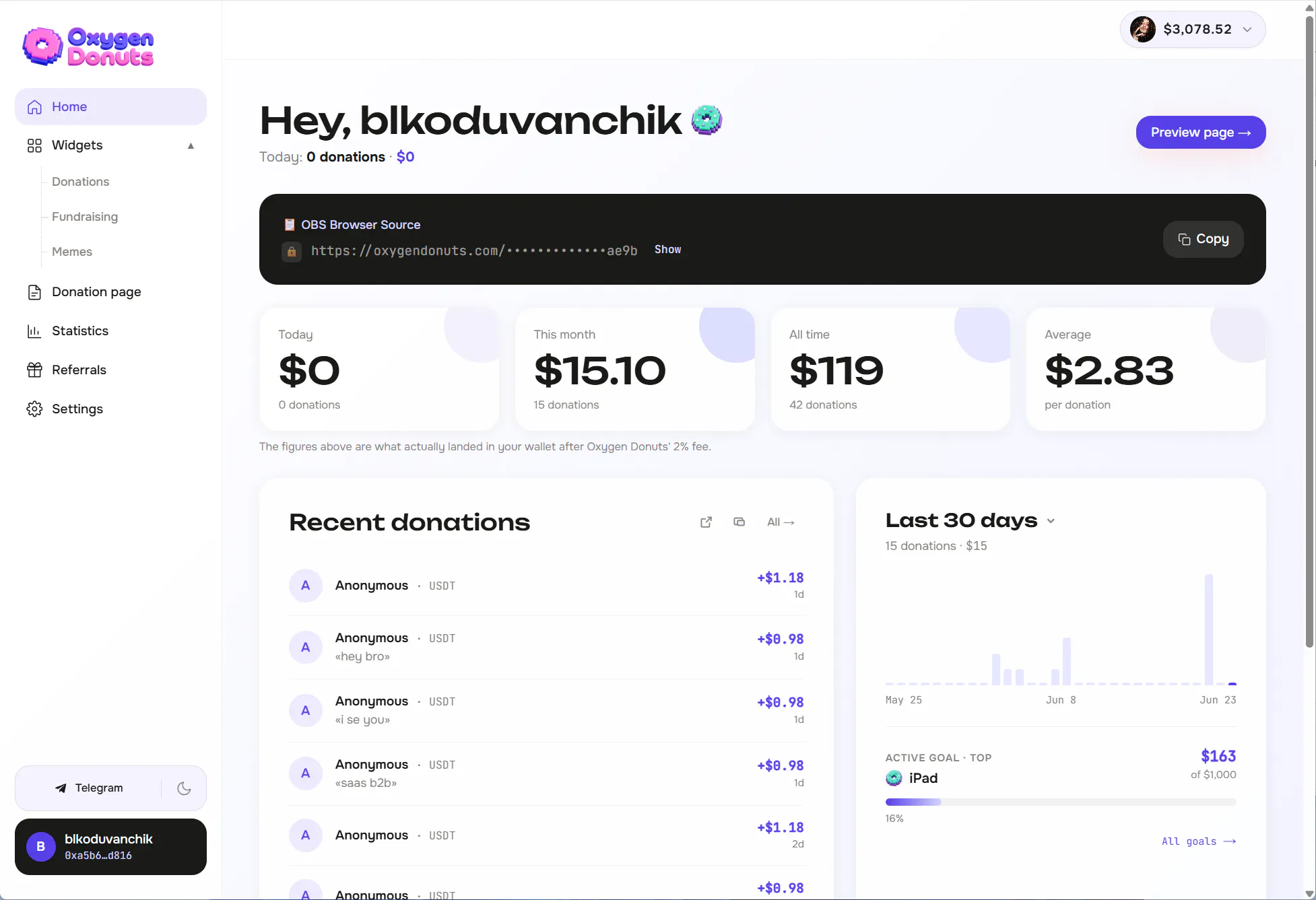Viewport: 1316px width, 900px height.
Task: Open recent donations in new window icon
Action: [x=706, y=522]
